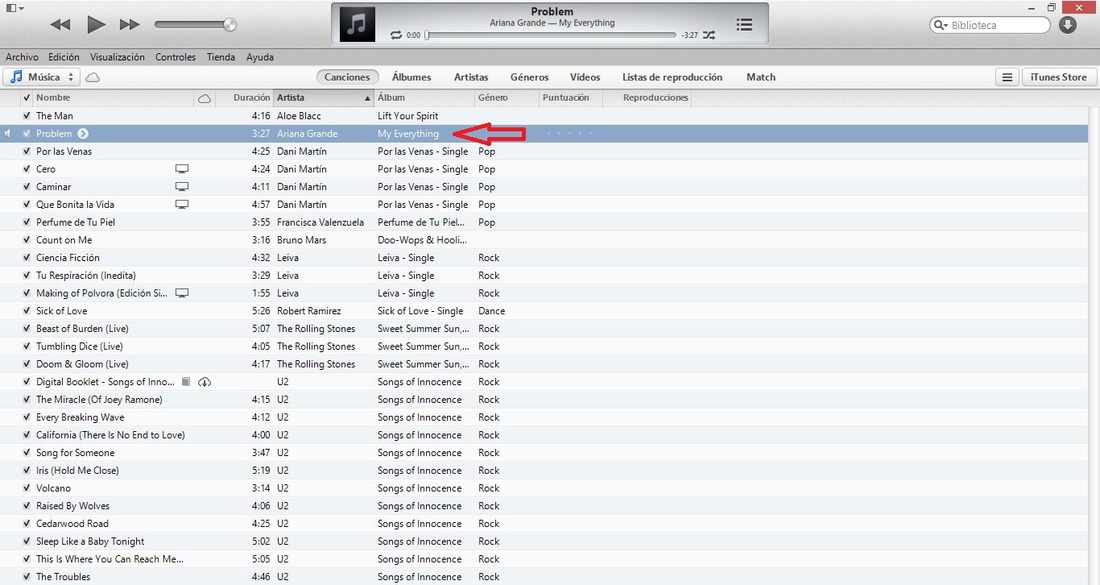Open the Archivo menu
Screen dimensions: 1100x585
pyautogui.click(x=22, y=58)
